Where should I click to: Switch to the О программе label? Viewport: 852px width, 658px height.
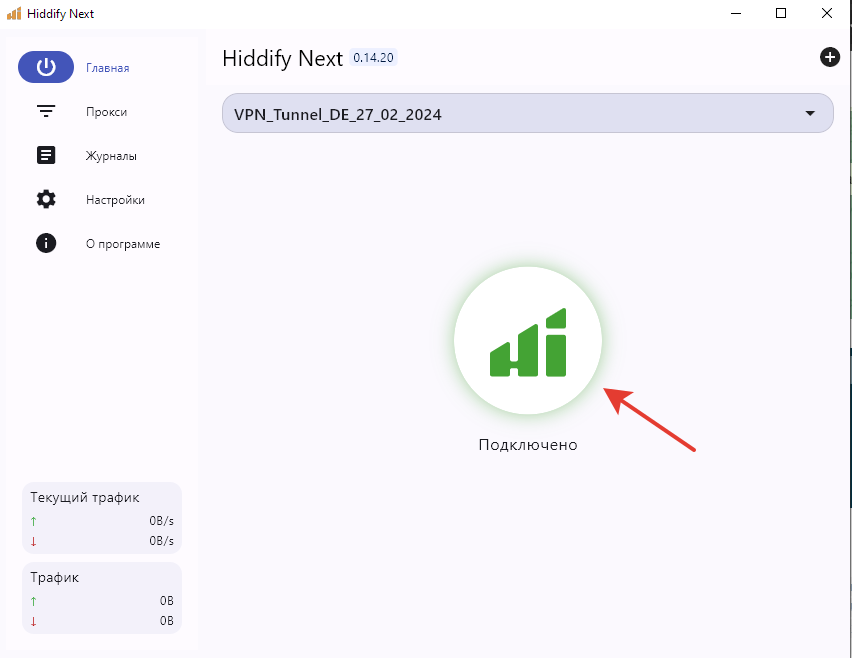(123, 244)
